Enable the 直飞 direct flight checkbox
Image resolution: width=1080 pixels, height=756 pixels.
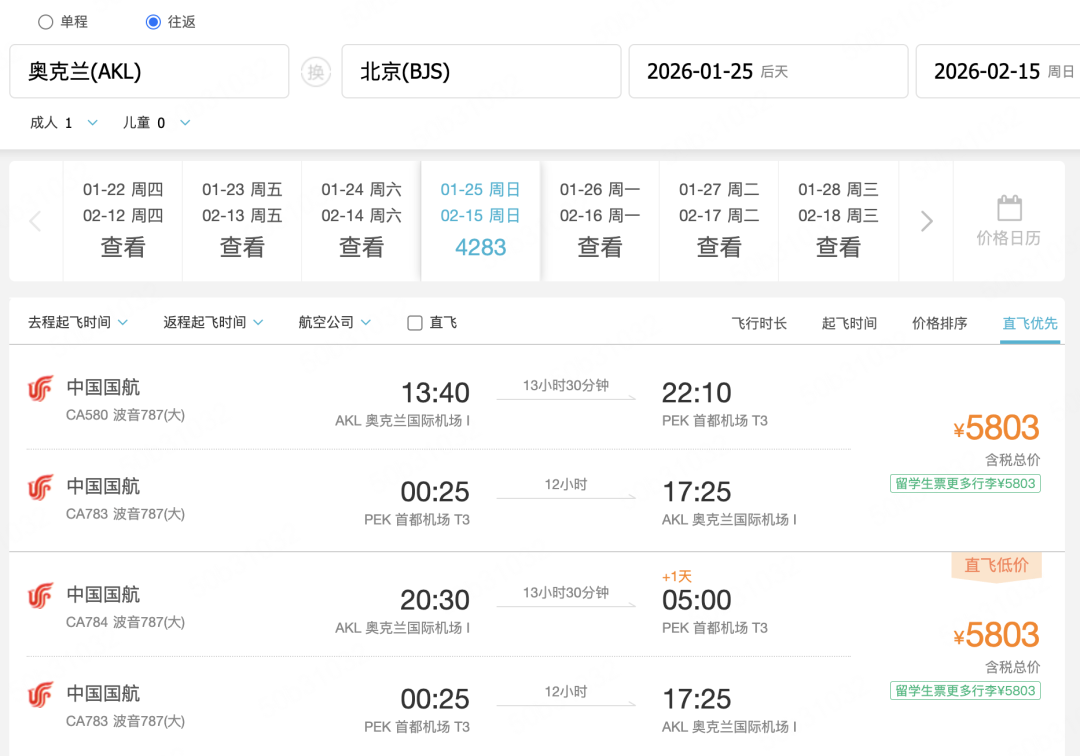tap(415, 323)
